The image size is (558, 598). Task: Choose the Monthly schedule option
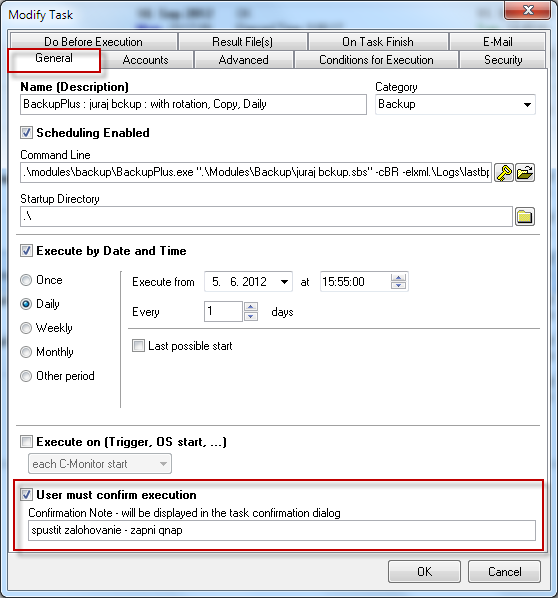[x=26, y=352]
